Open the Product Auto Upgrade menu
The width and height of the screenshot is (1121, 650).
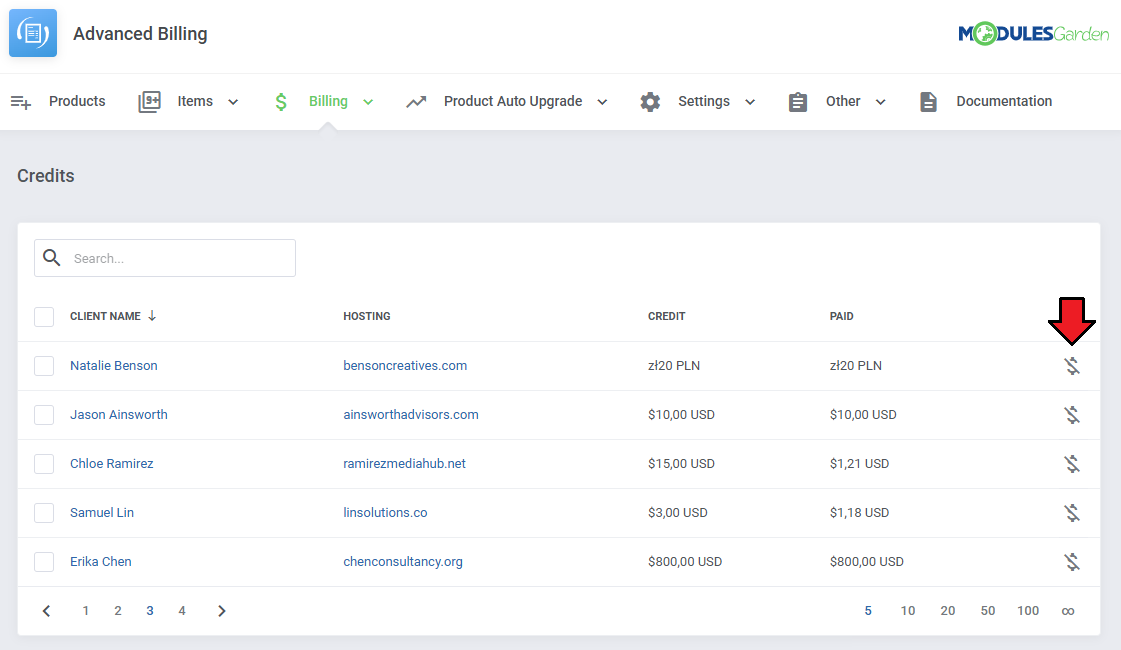click(513, 101)
